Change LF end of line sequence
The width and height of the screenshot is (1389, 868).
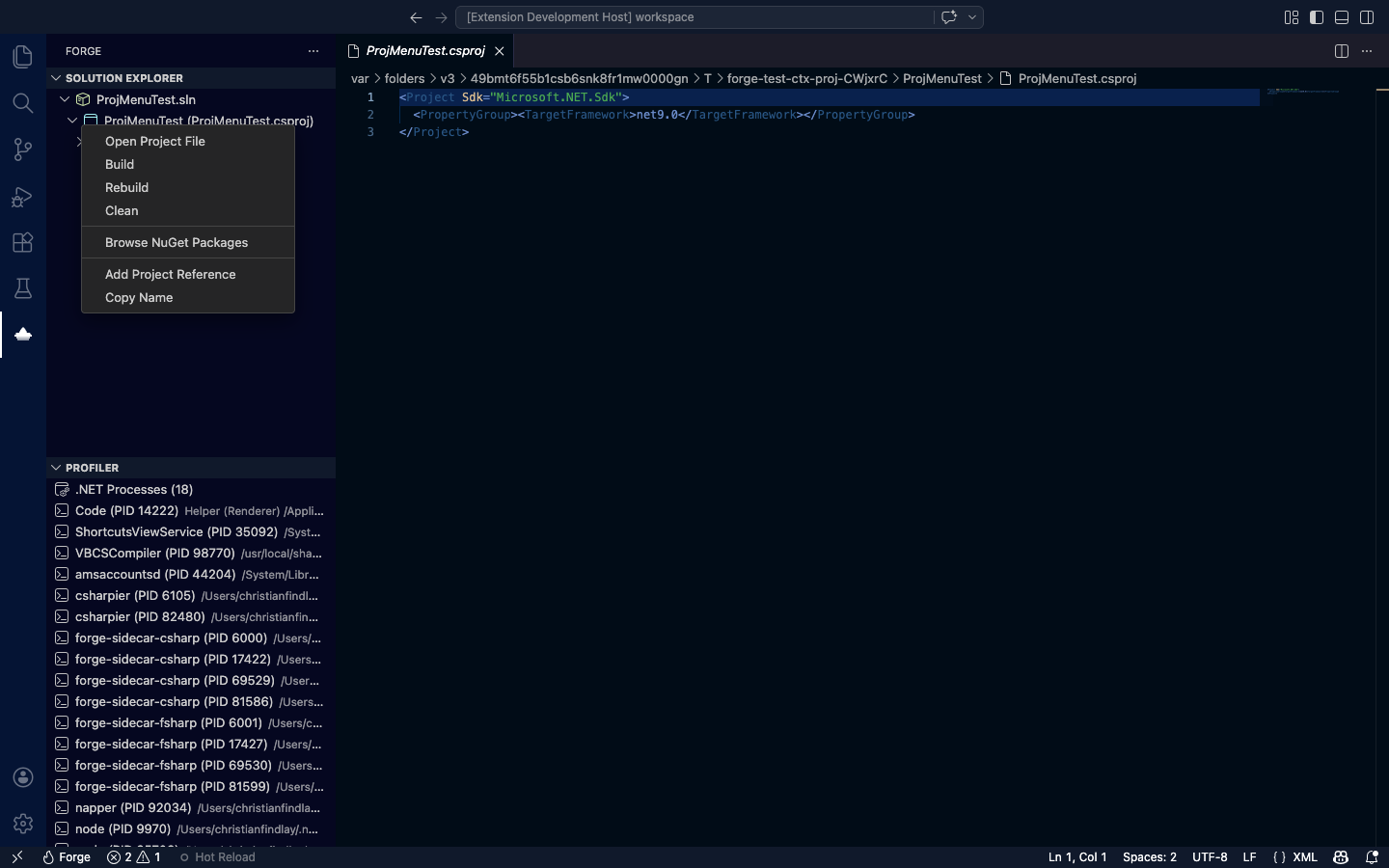coord(1249,856)
